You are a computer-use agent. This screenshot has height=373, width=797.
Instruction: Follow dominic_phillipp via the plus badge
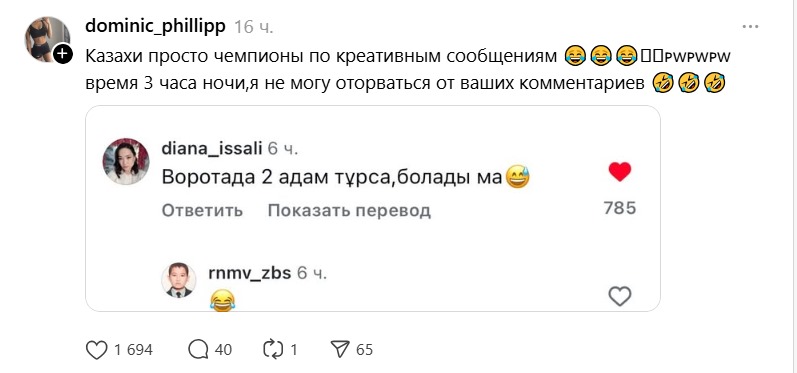click(63, 53)
